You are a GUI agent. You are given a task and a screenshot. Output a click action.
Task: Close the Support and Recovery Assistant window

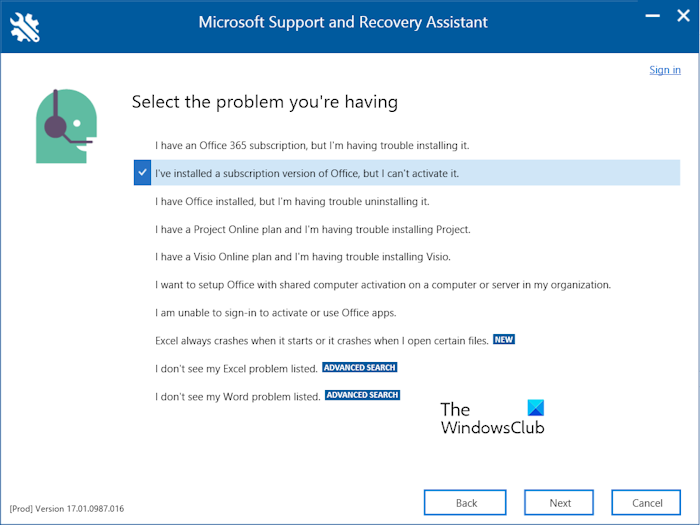683,17
